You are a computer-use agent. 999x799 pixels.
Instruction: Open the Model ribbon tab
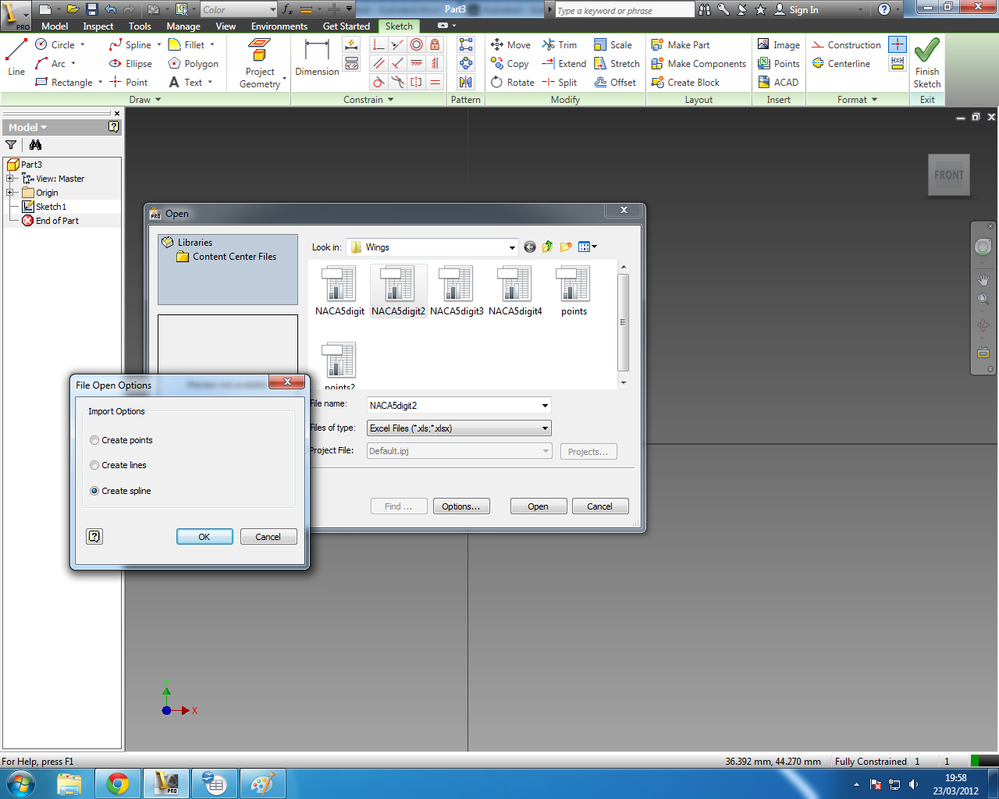coord(54,26)
